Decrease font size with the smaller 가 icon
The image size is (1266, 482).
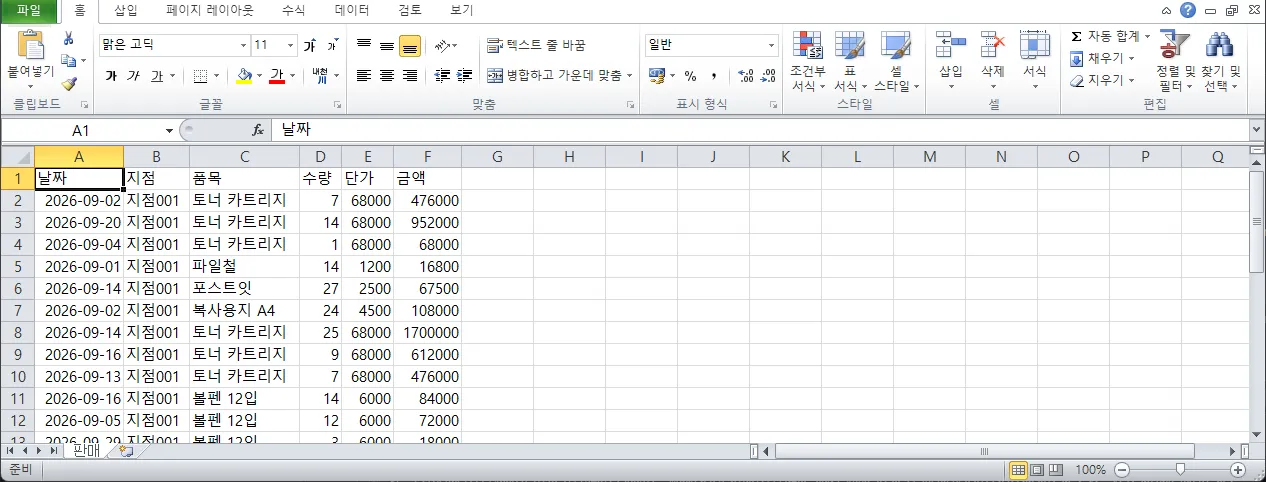click(x=331, y=45)
